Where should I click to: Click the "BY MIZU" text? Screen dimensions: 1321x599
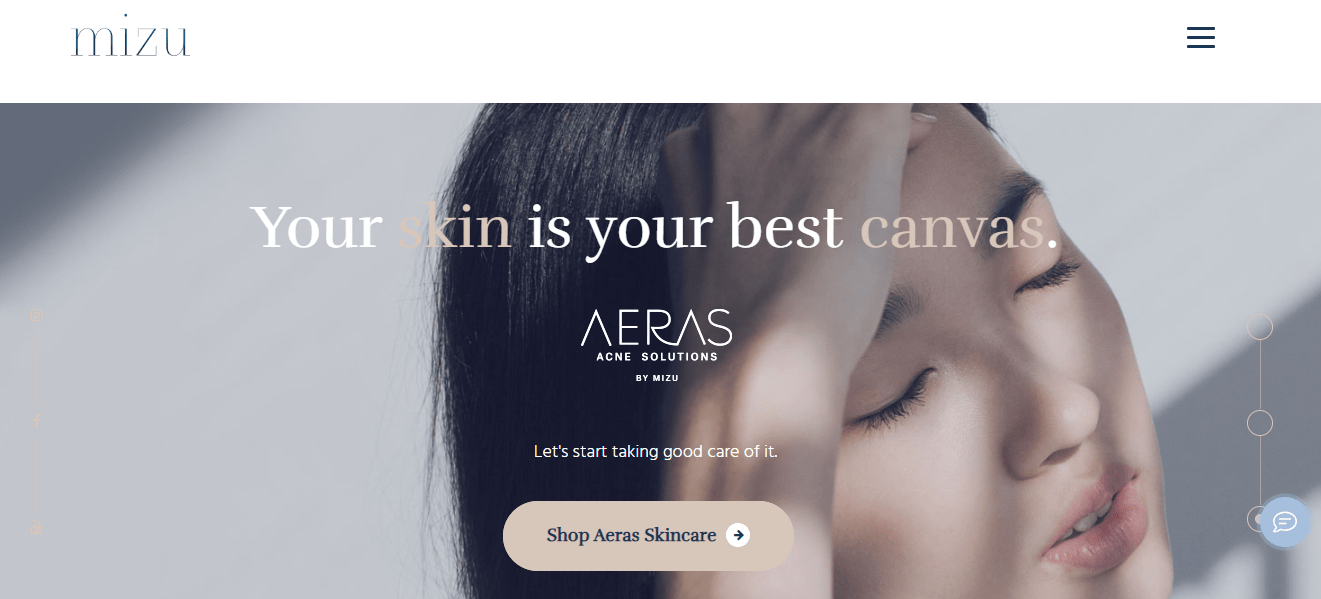657,378
